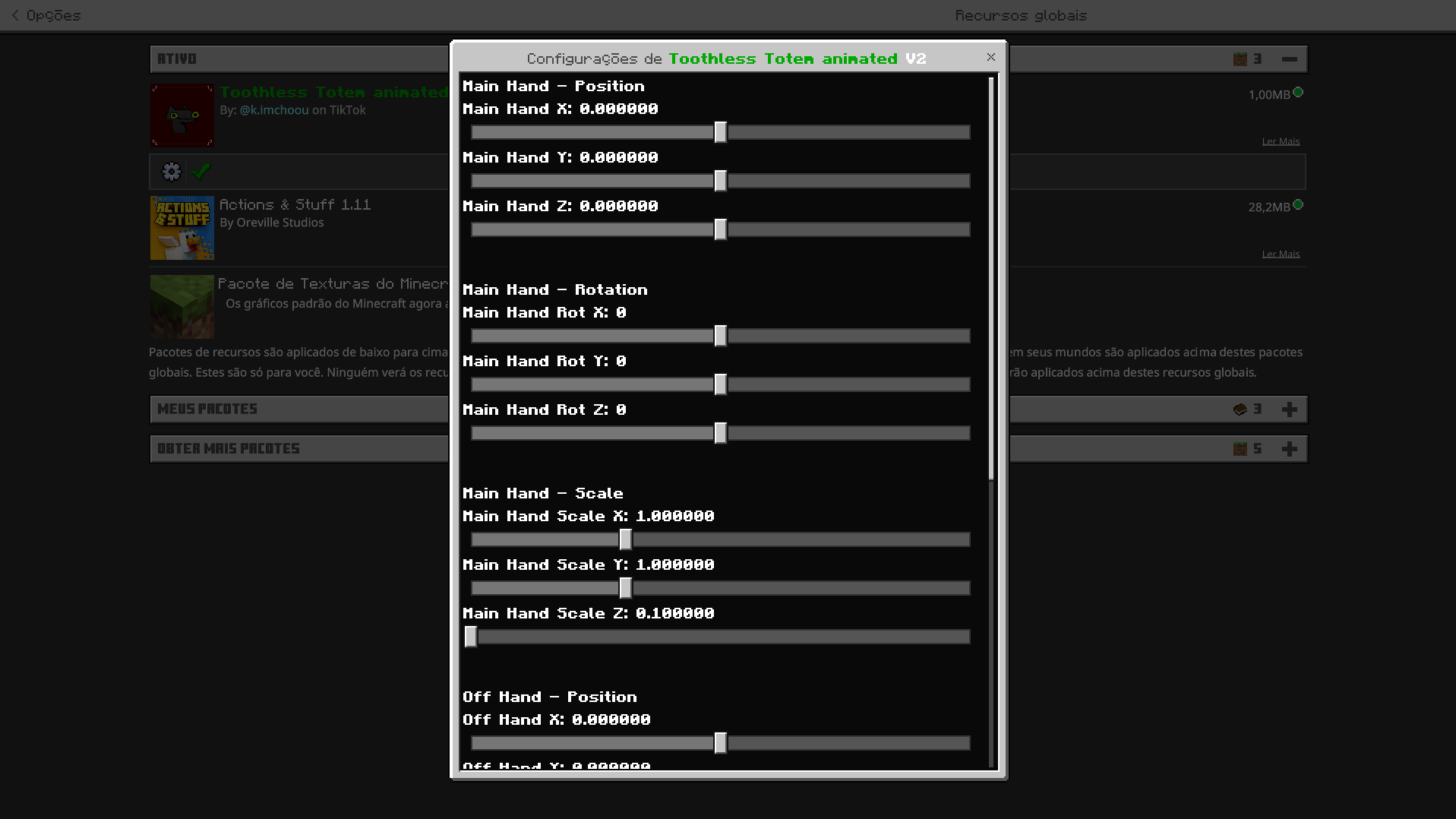Click the Main Hand Scale X slider
This screenshot has width=1456, height=819.
(x=720, y=539)
